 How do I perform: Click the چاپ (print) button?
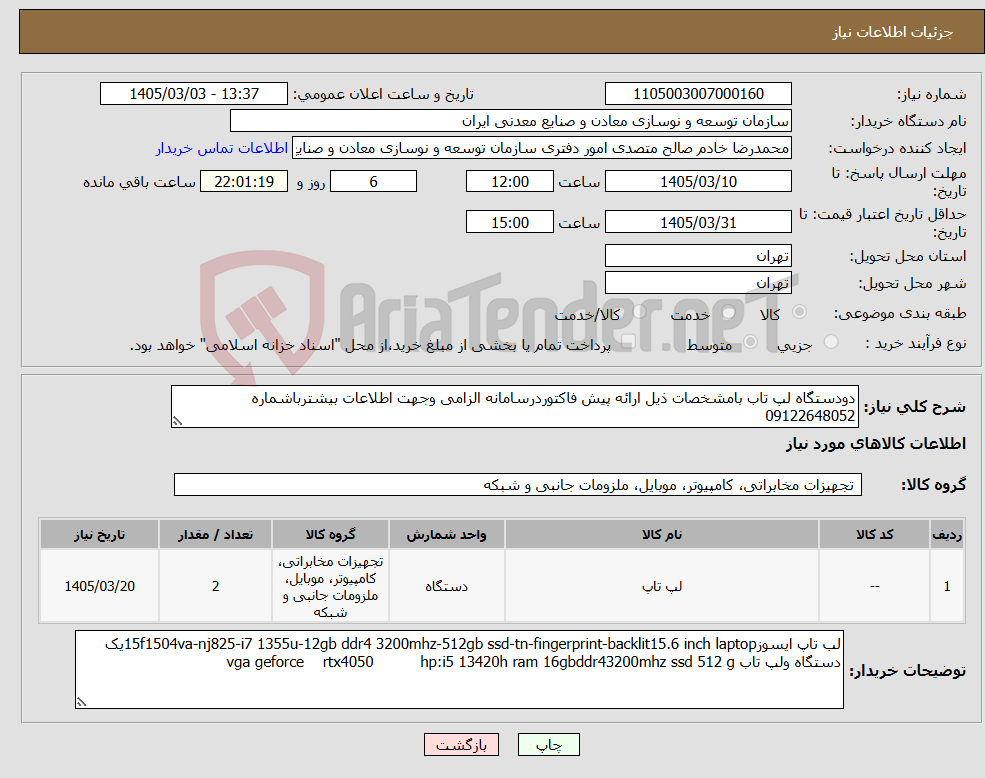[x=548, y=745]
